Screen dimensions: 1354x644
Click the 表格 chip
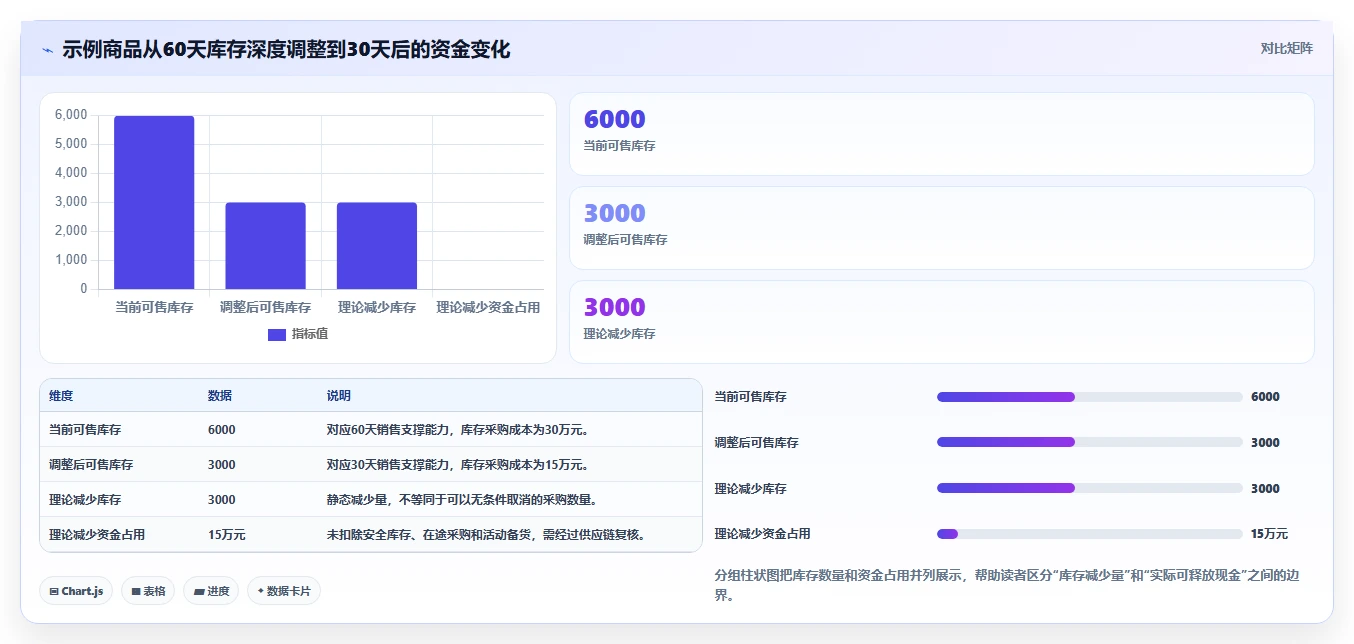coord(148,591)
